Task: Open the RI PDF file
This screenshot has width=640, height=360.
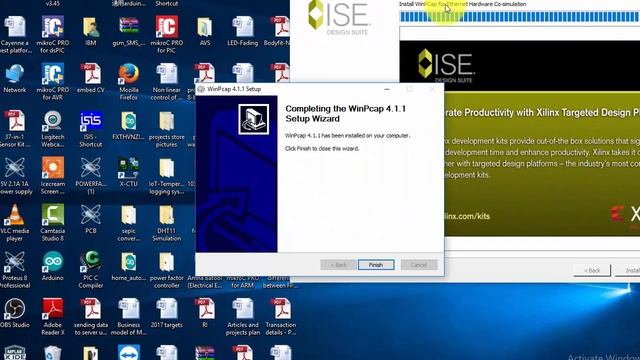Action: click(205, 313)
